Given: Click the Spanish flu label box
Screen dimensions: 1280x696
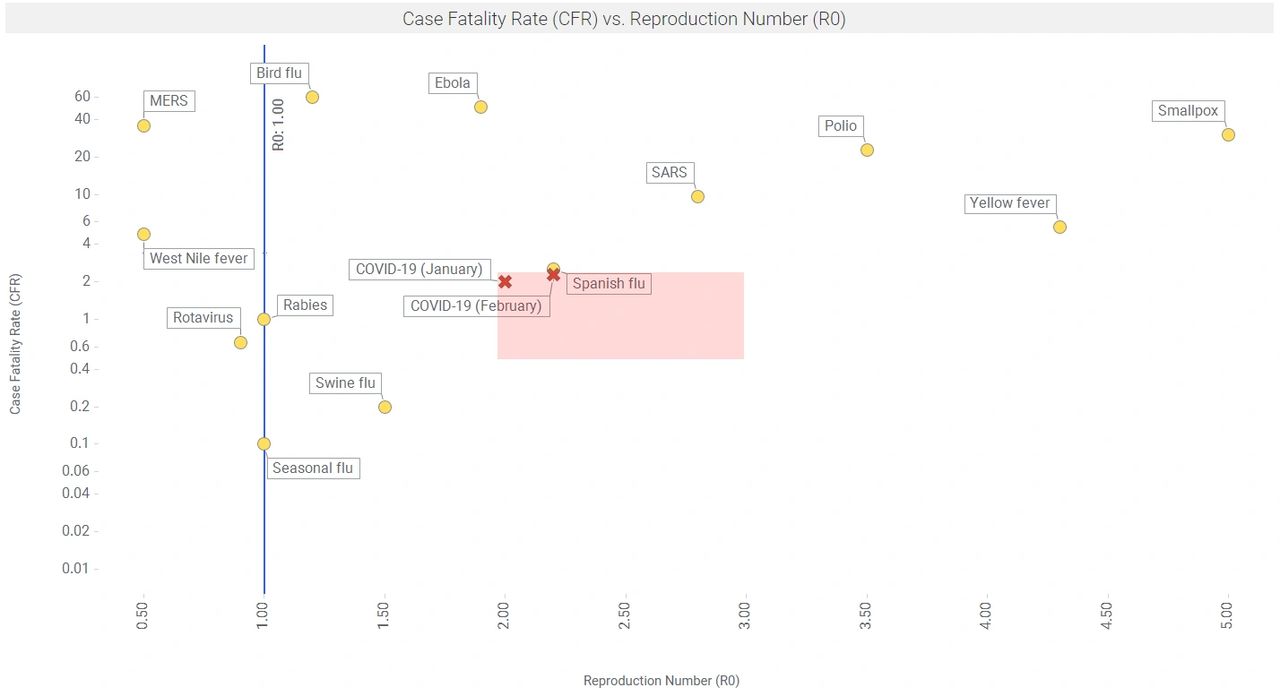Looking at the screenshot, I should [609, 283].
